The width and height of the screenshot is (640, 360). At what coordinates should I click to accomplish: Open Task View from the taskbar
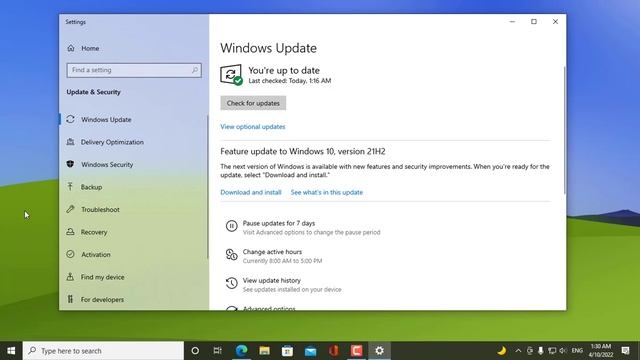pos(218,351)
